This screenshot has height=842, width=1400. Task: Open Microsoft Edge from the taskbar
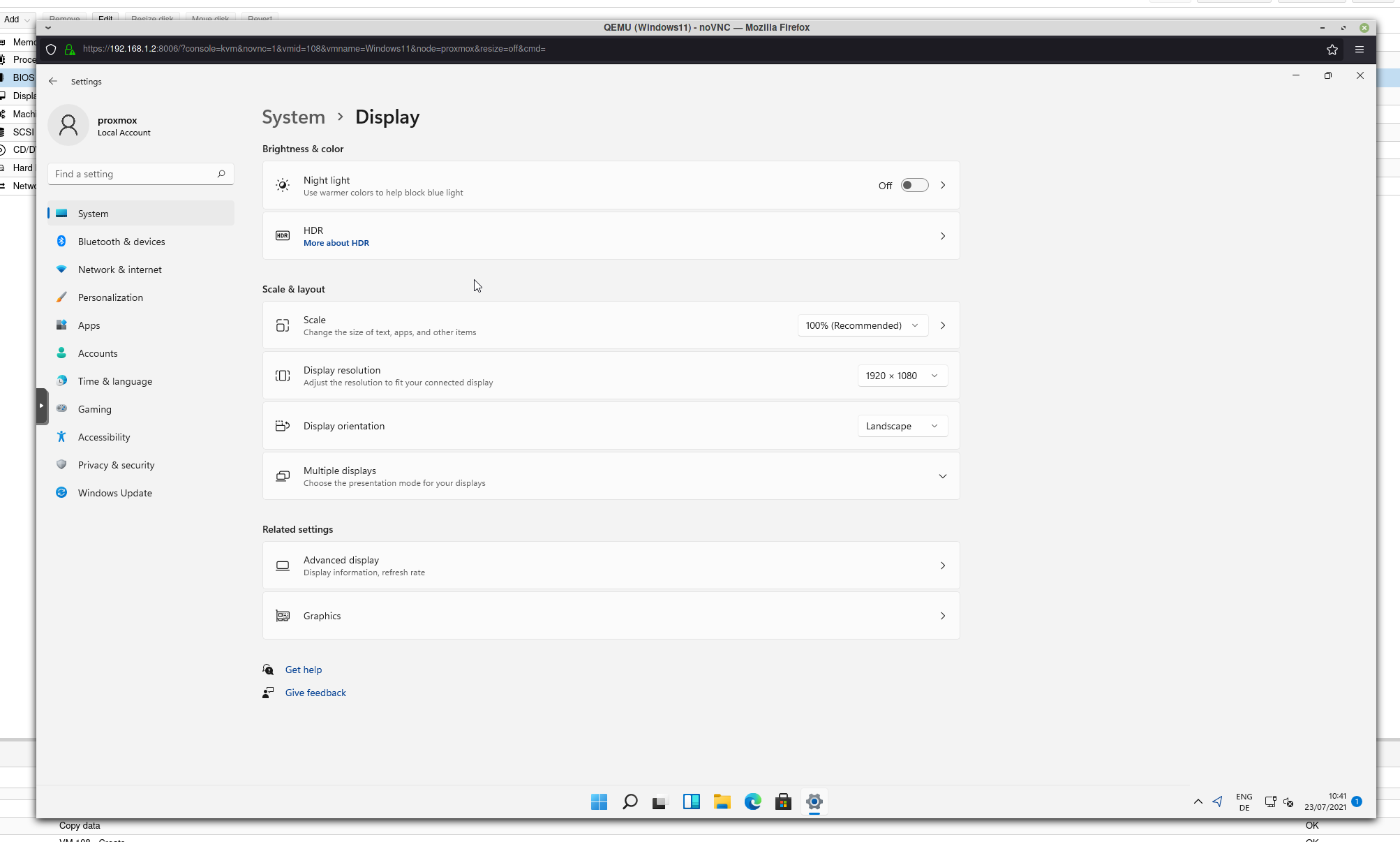point(752,802)
